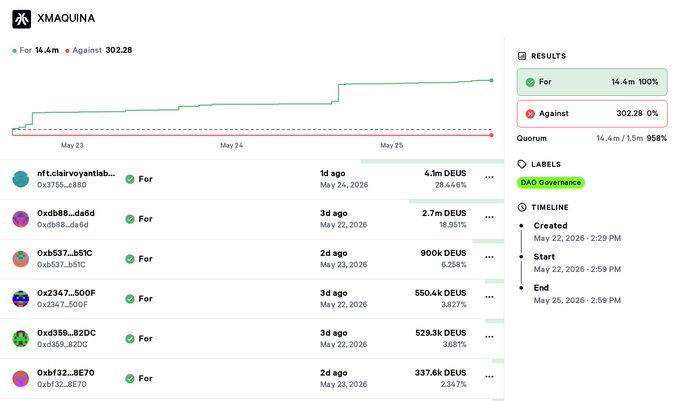The height and width of the screenshot is (401, 680).
Task: Click avatar of 0x2347...500F voter
Action: [20, 299]
